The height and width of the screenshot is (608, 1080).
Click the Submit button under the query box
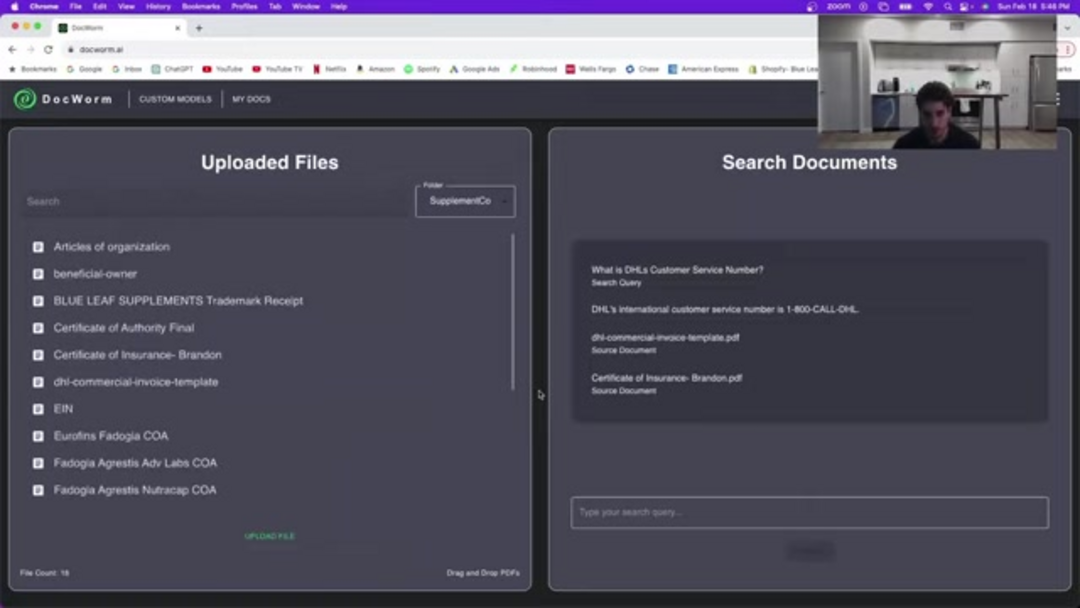(x=810, y=550)
